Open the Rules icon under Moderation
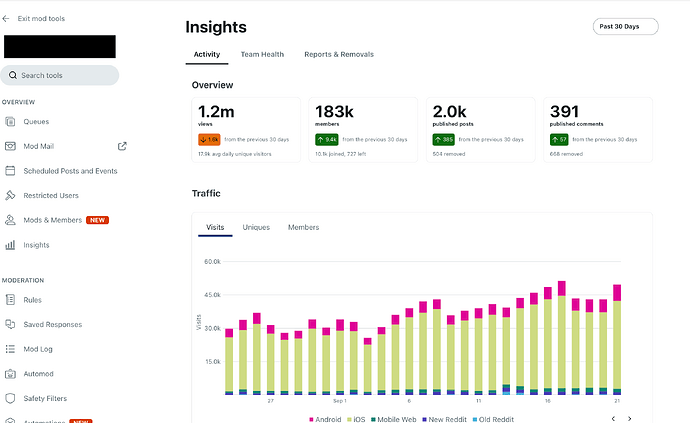 [x=11, y=300]
